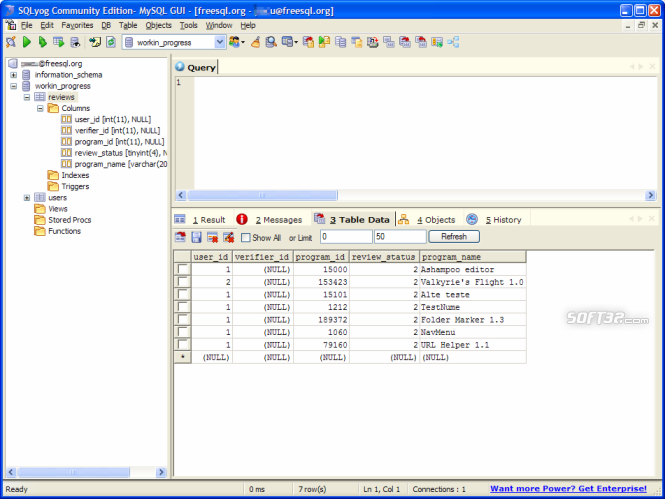
Task: Open the workin_progress database dropdown
Action: (x=219, y=42)
